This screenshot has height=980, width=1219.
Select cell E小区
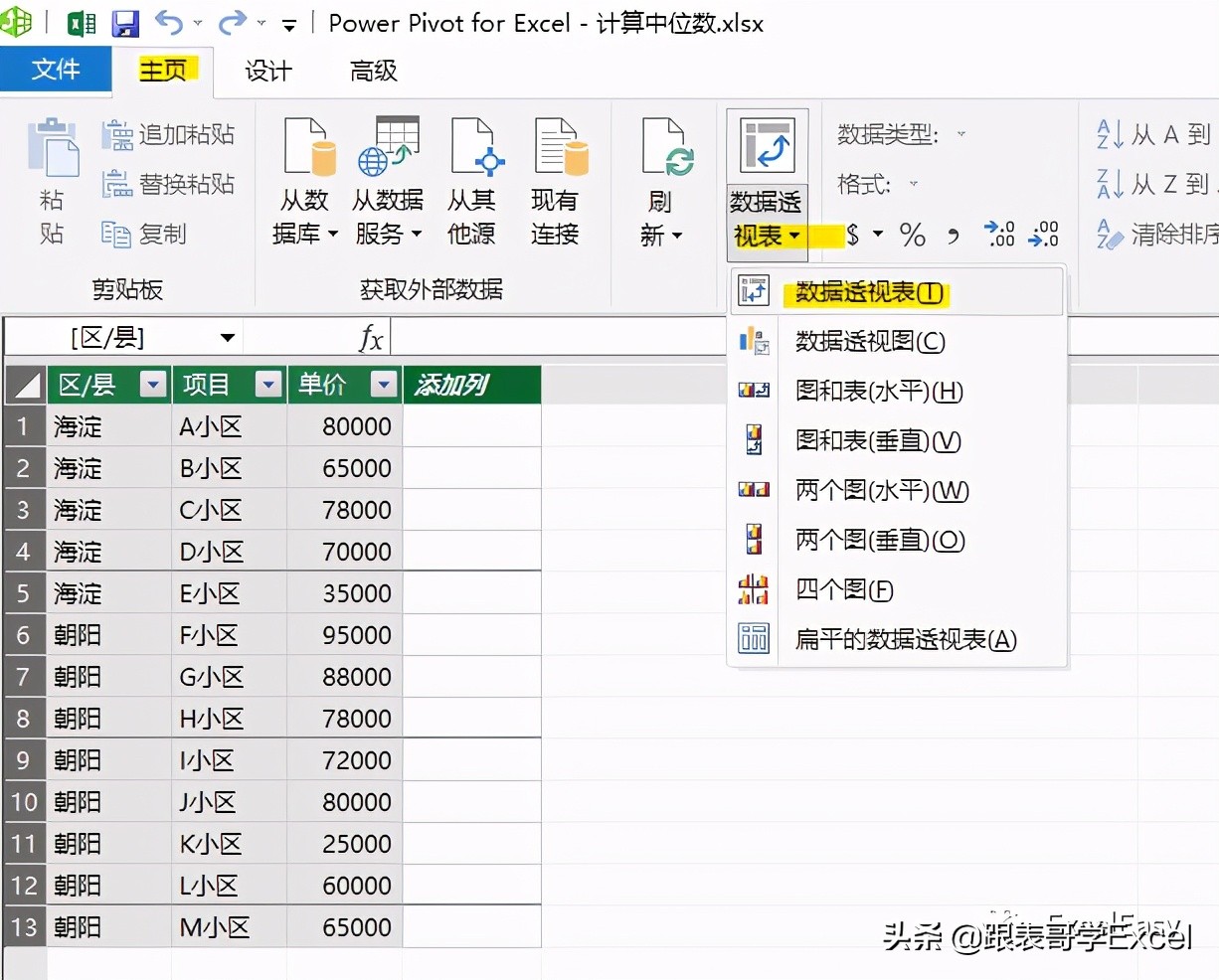pyautogui.click(x=230, y=593)
